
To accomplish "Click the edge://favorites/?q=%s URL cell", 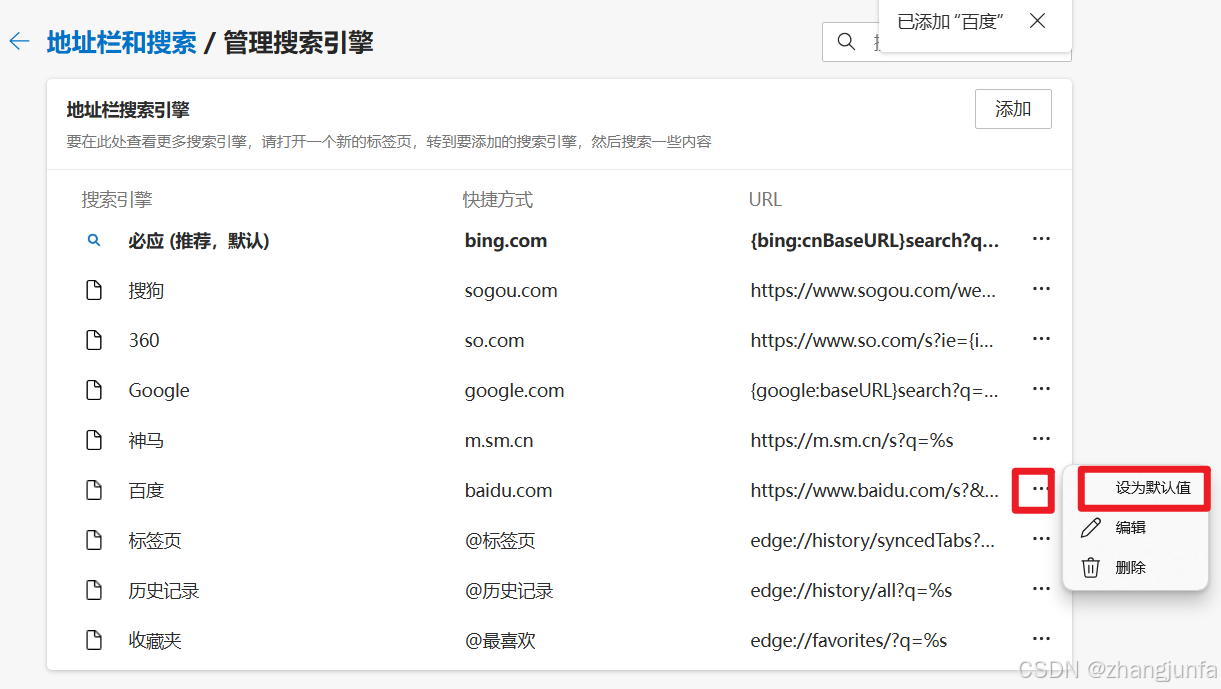I will pyautogui.click(x=848, y=641).
